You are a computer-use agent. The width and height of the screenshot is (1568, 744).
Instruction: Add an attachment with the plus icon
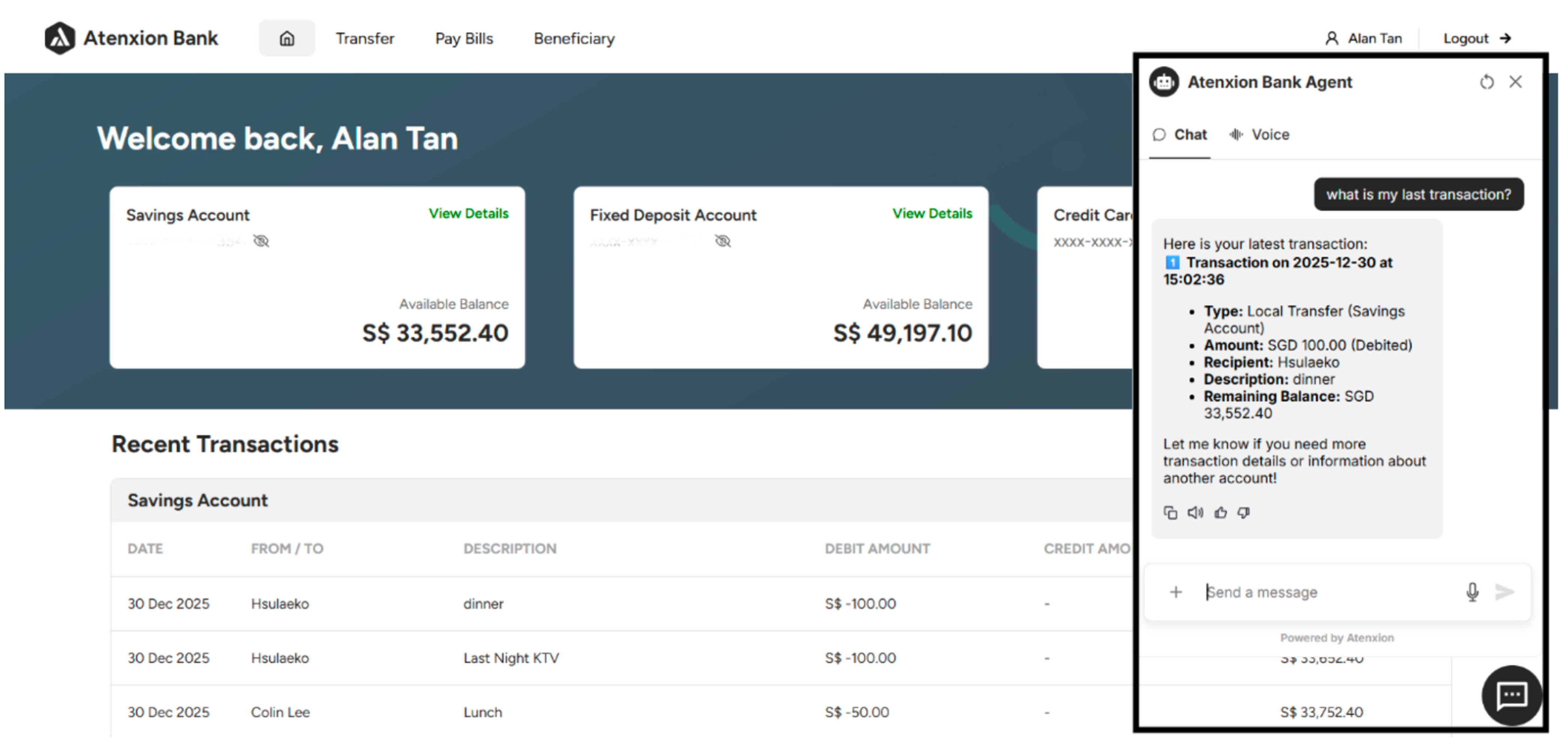coord(1176,592)
